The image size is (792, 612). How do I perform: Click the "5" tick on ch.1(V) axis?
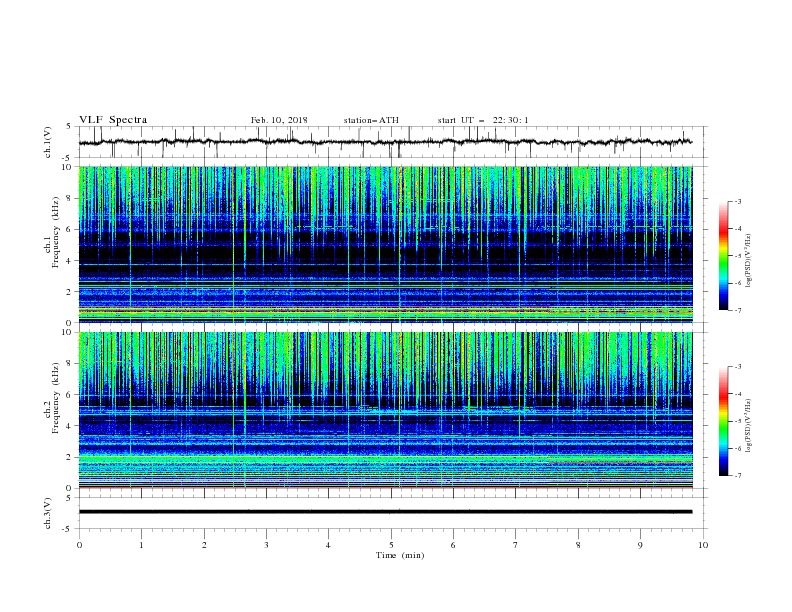point(69,127)
